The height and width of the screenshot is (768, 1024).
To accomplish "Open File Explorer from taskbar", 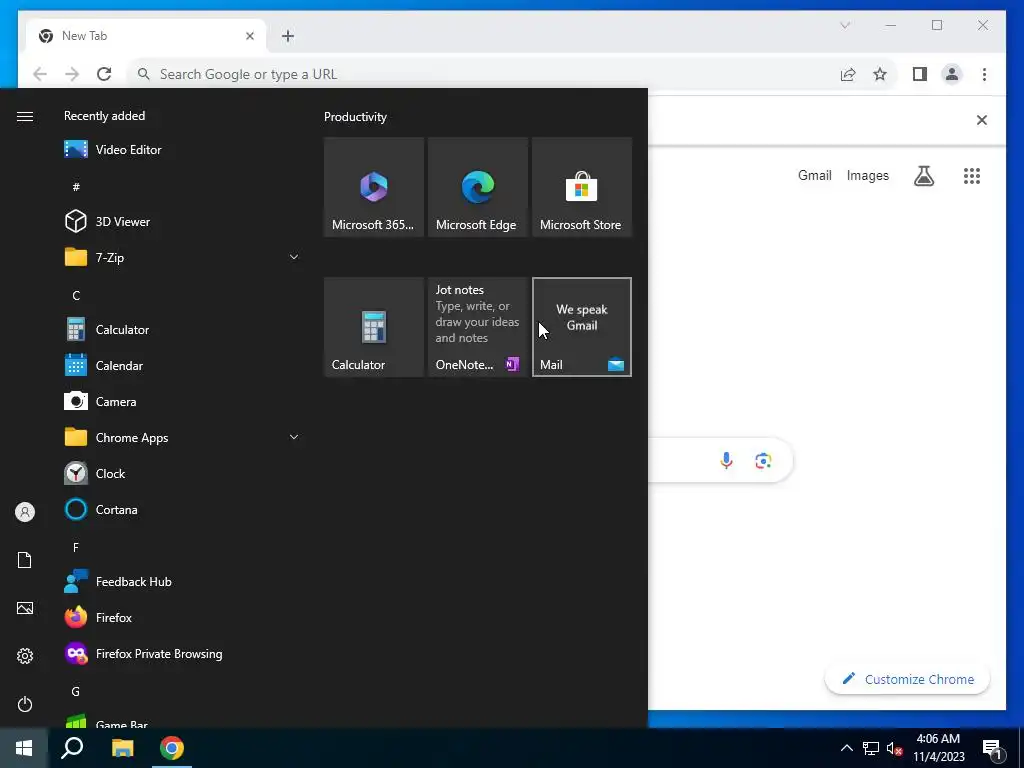I will pos(122,748).
